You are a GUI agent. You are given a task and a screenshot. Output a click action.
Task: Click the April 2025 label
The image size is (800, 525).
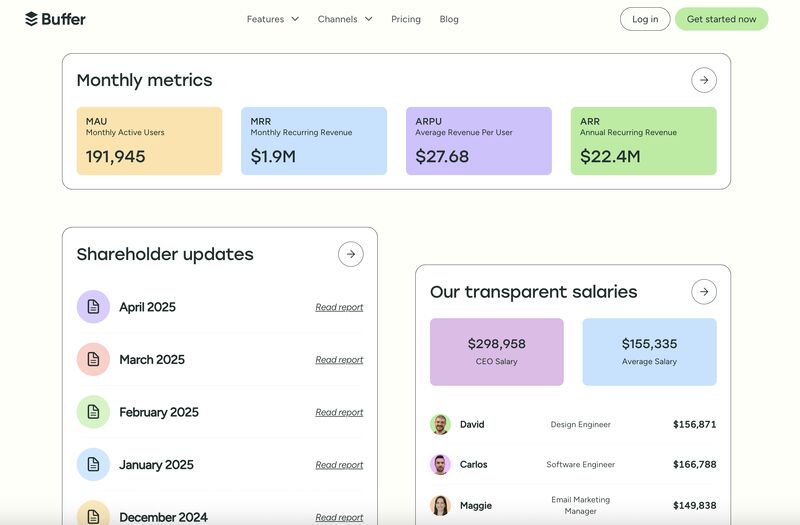(x=147, y=307)
